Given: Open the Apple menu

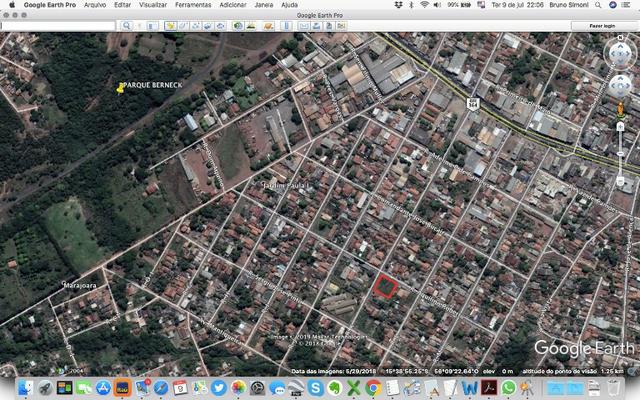Looking at the screenshot, I should tap(12, 5).
